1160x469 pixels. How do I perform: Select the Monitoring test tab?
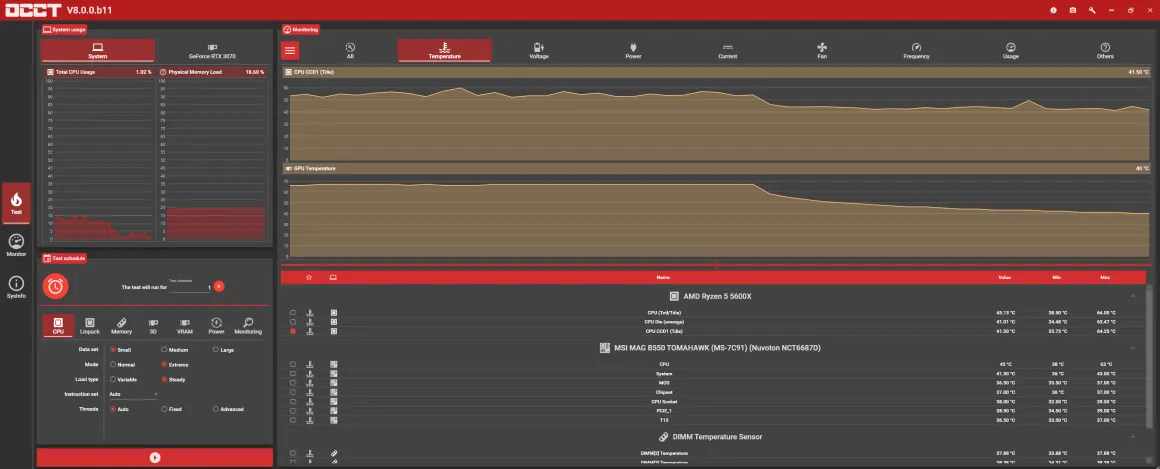(x=249, y=326)
